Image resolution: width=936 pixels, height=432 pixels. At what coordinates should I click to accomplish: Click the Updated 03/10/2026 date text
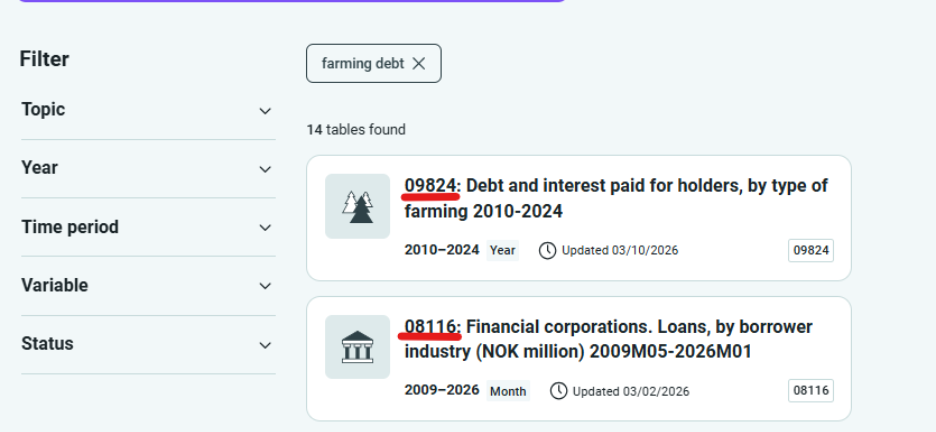tap(620, 250)
